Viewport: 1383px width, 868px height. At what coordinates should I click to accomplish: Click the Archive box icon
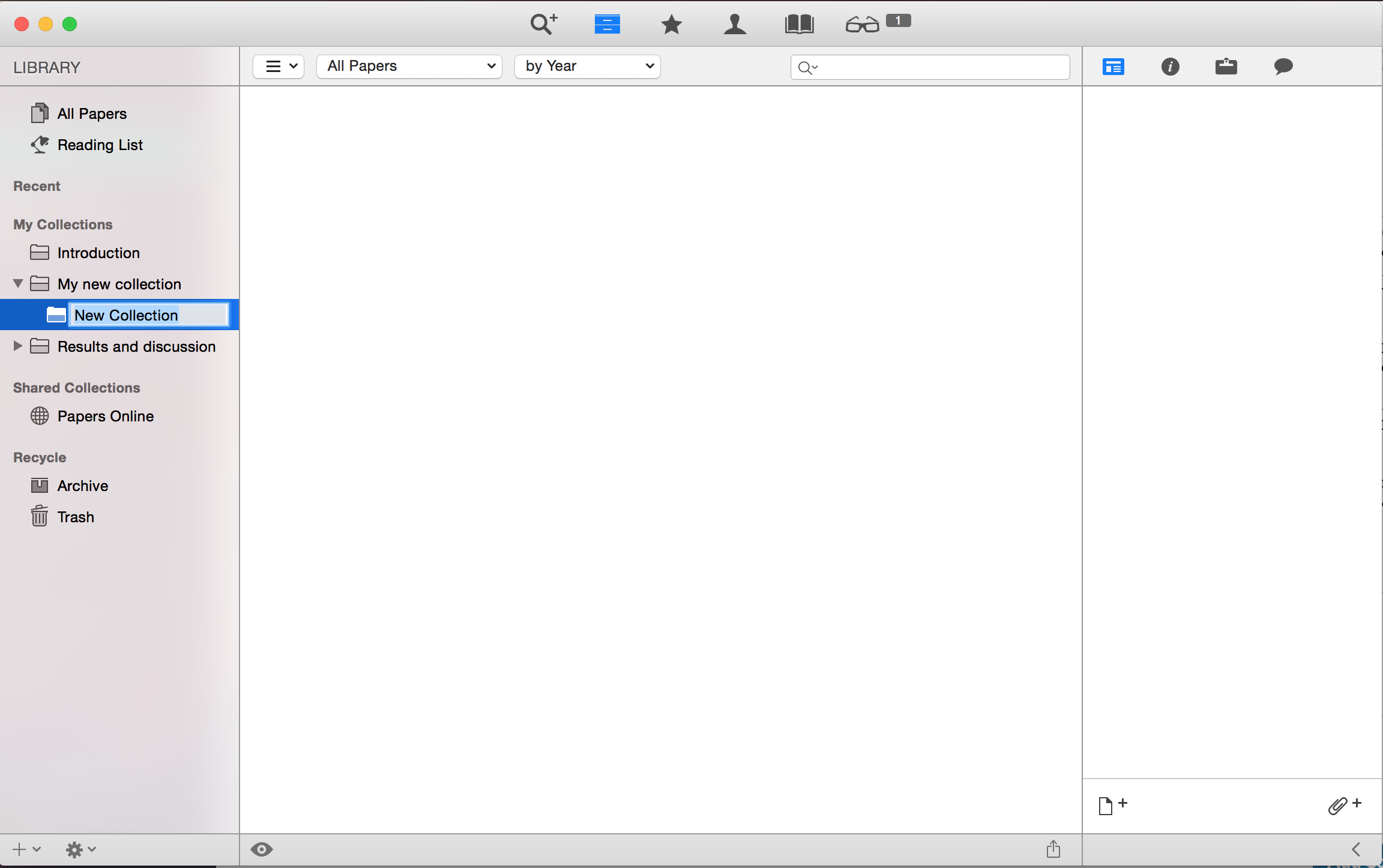(x=40, y=485)
